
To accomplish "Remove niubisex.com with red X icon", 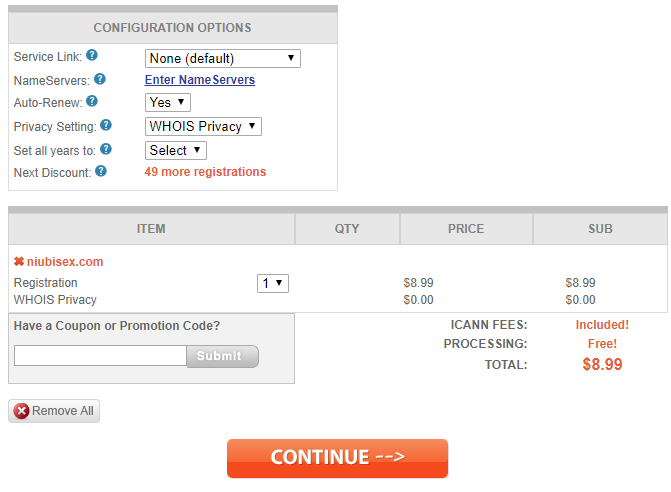I will pyautogui.click(x=18, y=262).
